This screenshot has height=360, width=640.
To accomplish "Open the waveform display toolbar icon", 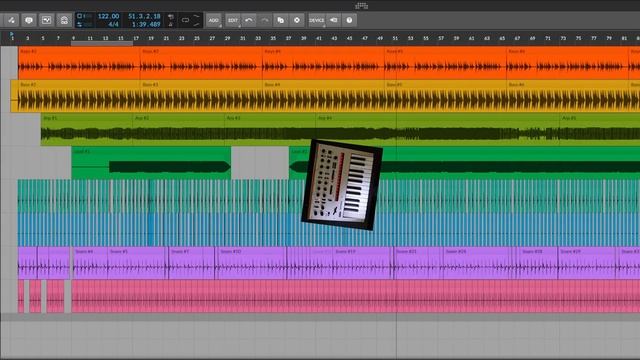I will tap(47, 20).
